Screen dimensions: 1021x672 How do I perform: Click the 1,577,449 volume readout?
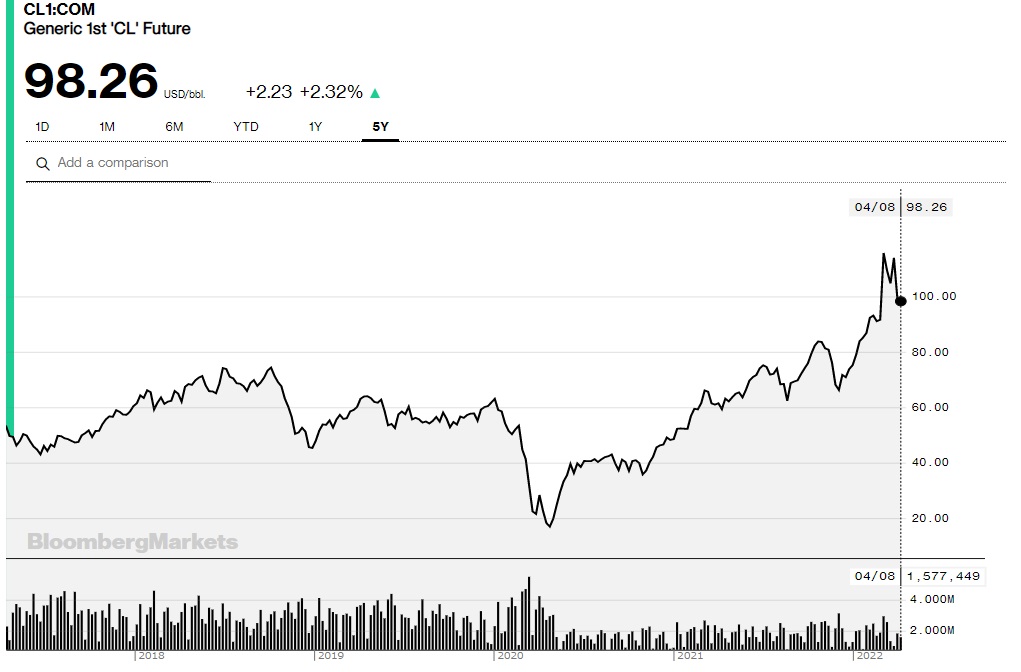tap(945, 576)
